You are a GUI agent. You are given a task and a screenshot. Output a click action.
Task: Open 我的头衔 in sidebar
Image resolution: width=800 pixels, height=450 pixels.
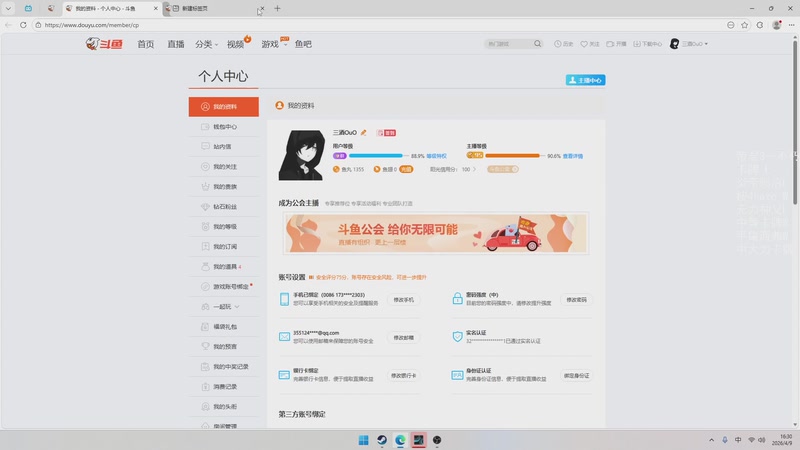click(x=223, y=407)
